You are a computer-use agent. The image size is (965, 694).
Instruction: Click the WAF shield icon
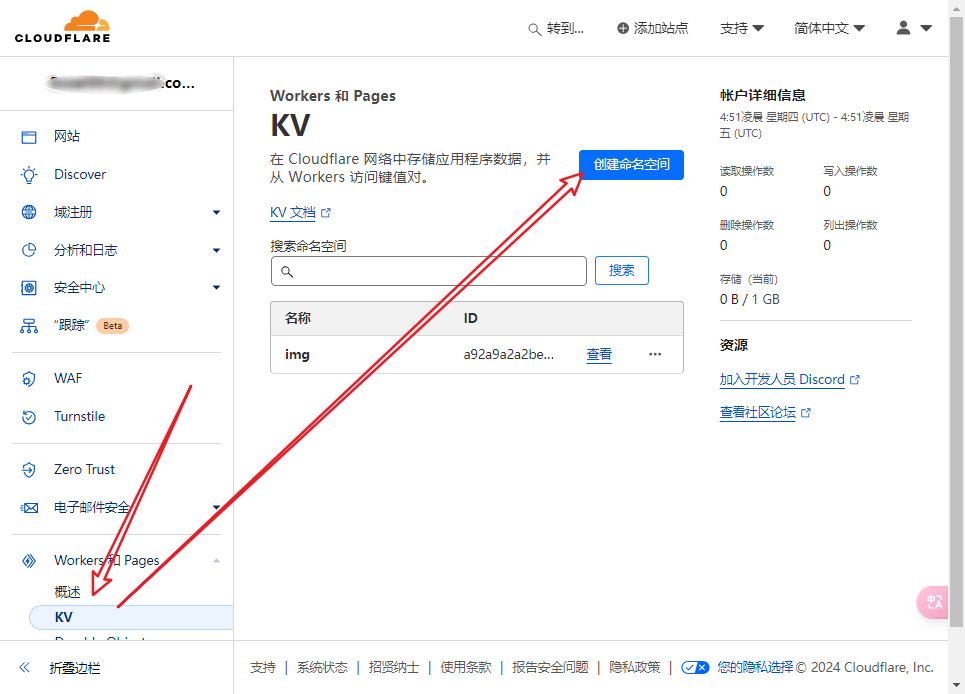click(x=29, y=379)
